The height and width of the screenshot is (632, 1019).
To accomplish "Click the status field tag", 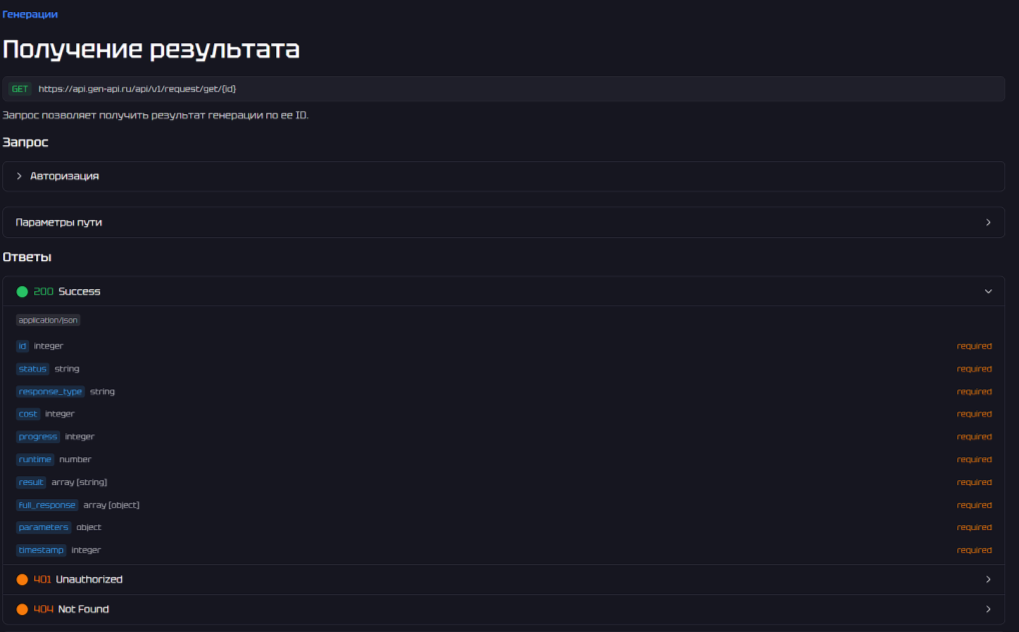I will pos(32,369).
